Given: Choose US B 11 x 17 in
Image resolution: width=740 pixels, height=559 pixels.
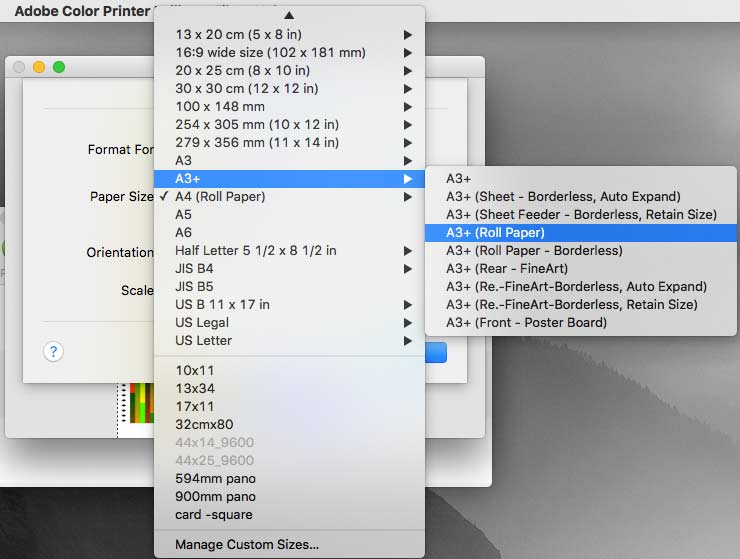Looking at the screenshot, I should point(289,305).
